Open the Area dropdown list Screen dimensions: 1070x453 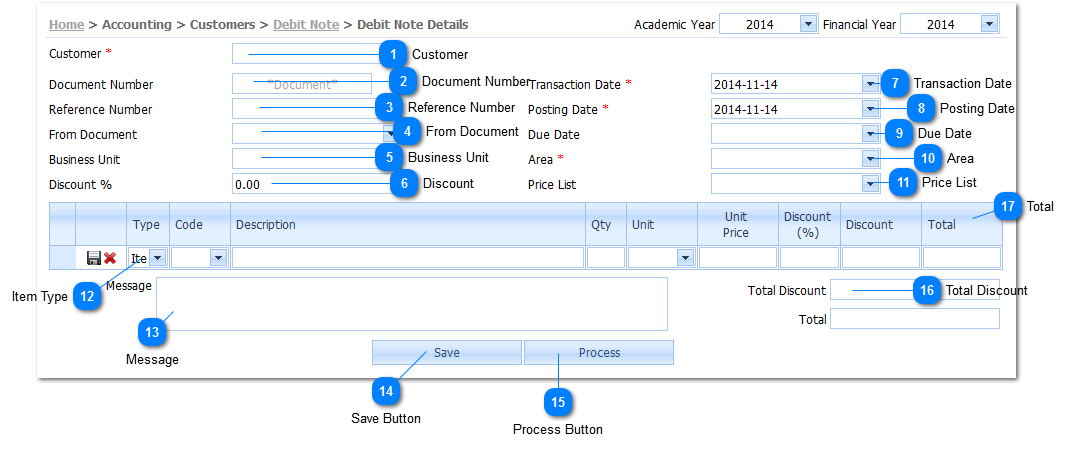[870, 158]
